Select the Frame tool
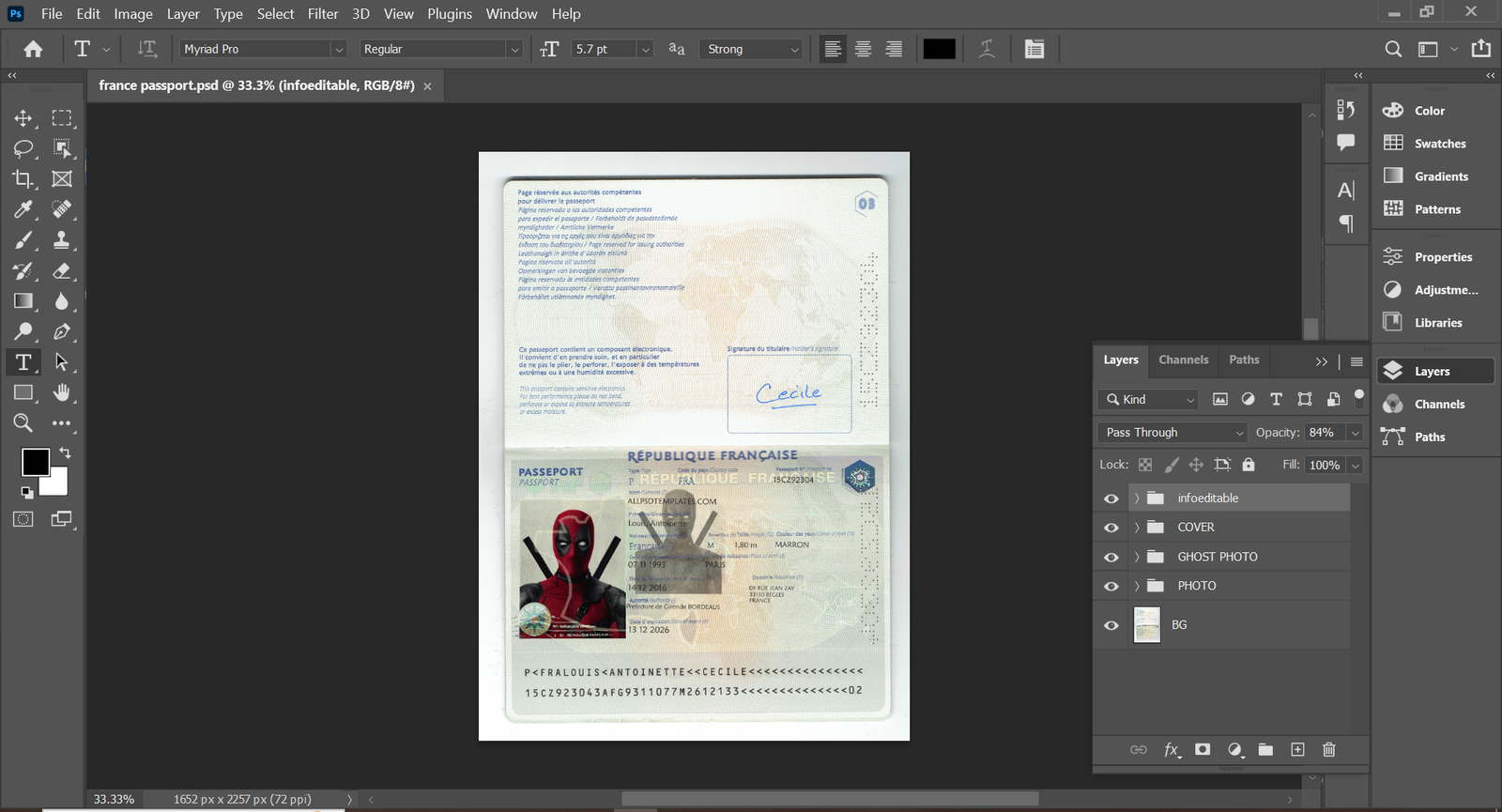The height and width of the screenshot is (812, 1502). click(62, 178)
